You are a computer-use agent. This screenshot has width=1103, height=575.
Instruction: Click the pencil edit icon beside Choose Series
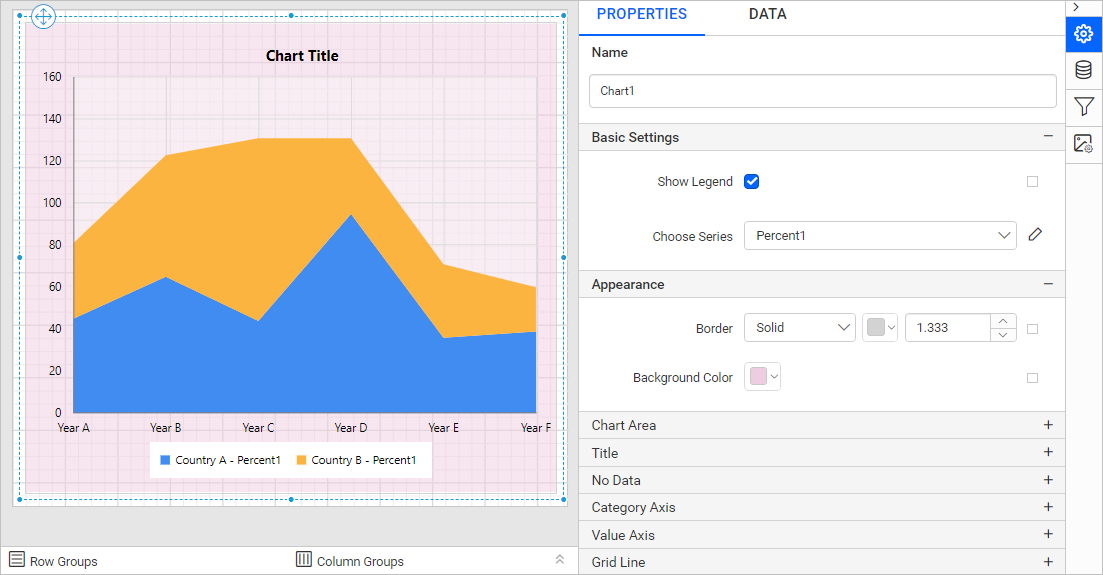[x=1035, y=235]
